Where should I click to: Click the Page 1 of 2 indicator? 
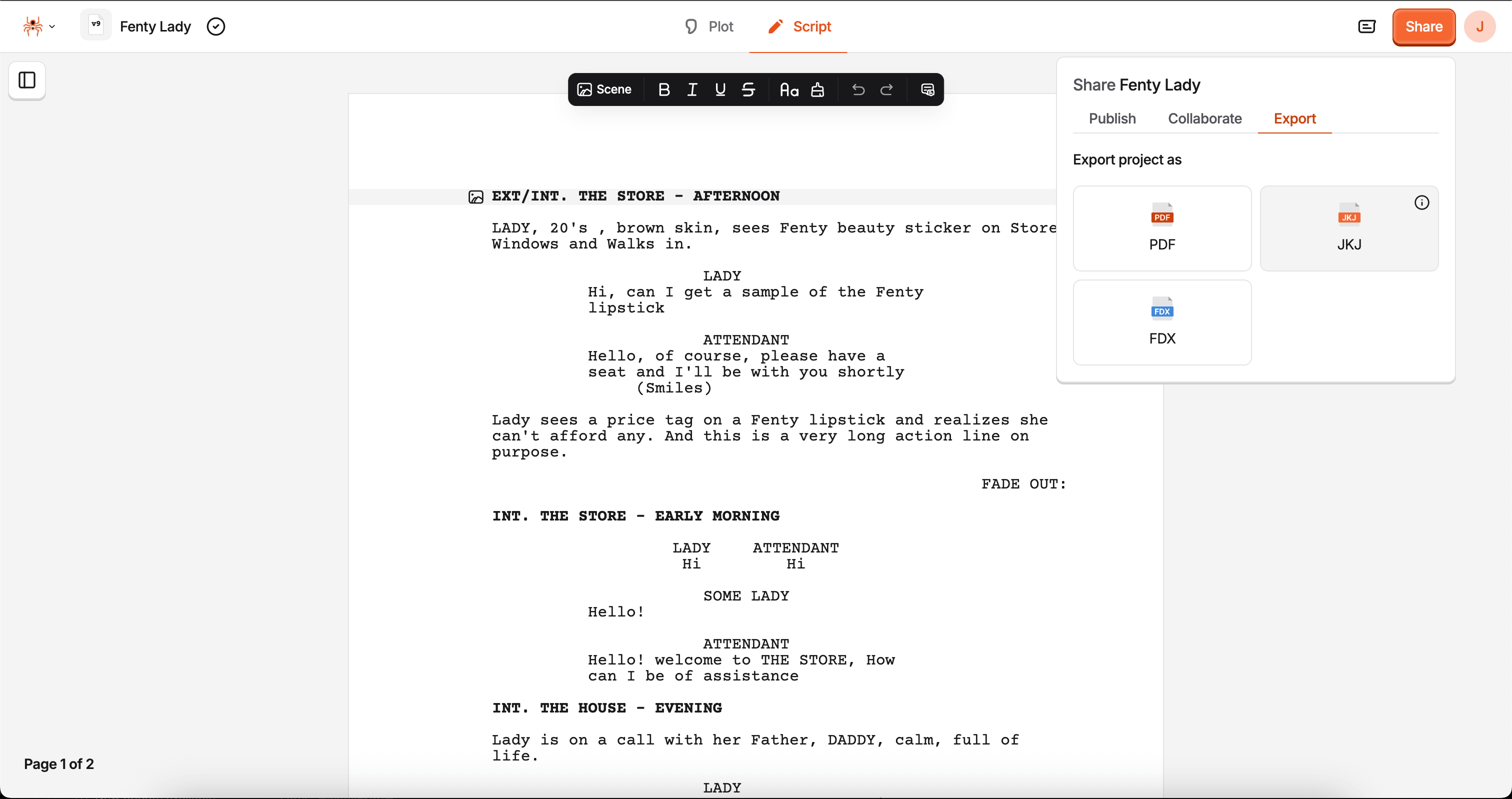point(58,764)
